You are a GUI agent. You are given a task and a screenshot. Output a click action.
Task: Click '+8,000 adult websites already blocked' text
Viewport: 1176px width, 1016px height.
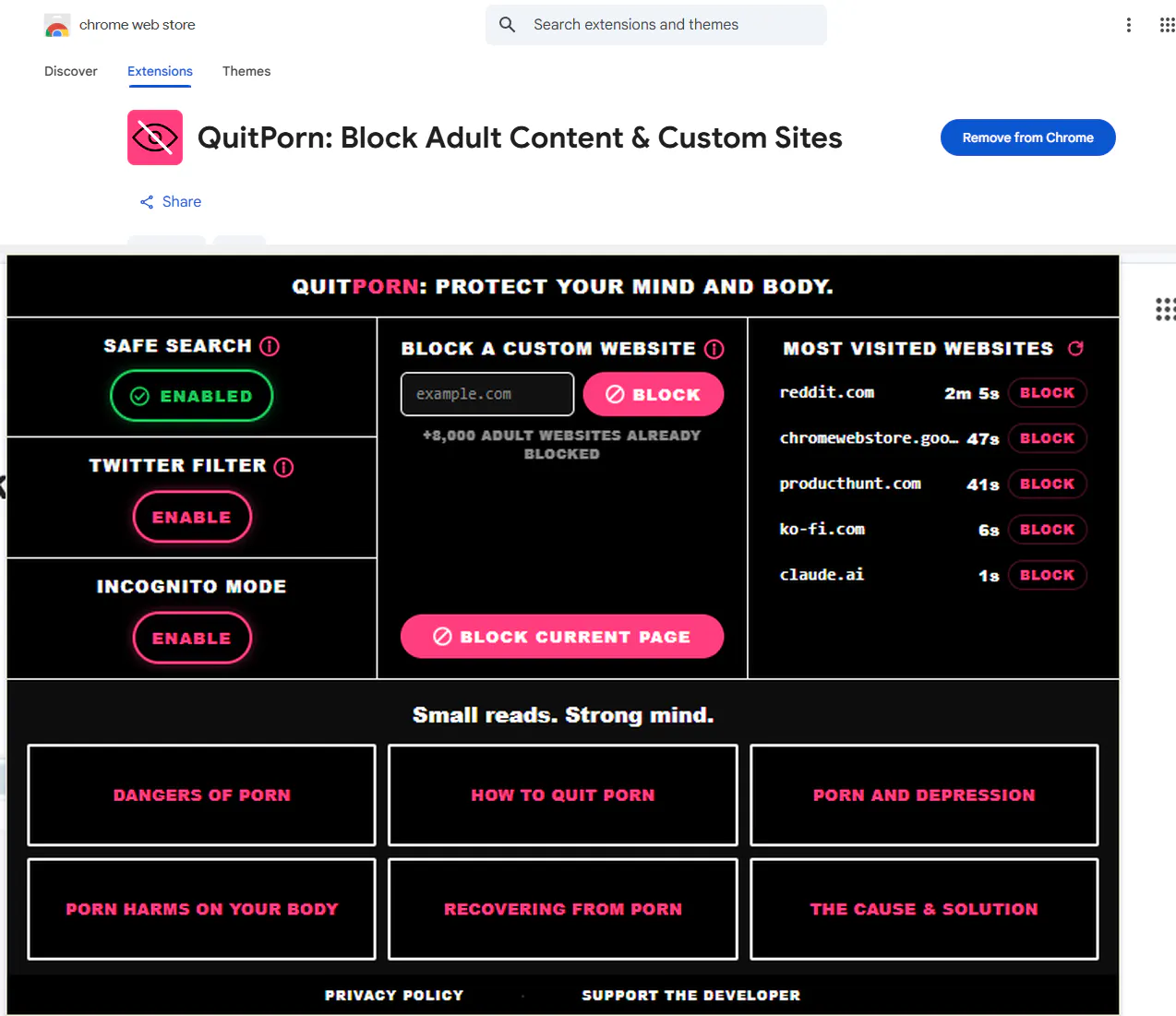(562, 445)
